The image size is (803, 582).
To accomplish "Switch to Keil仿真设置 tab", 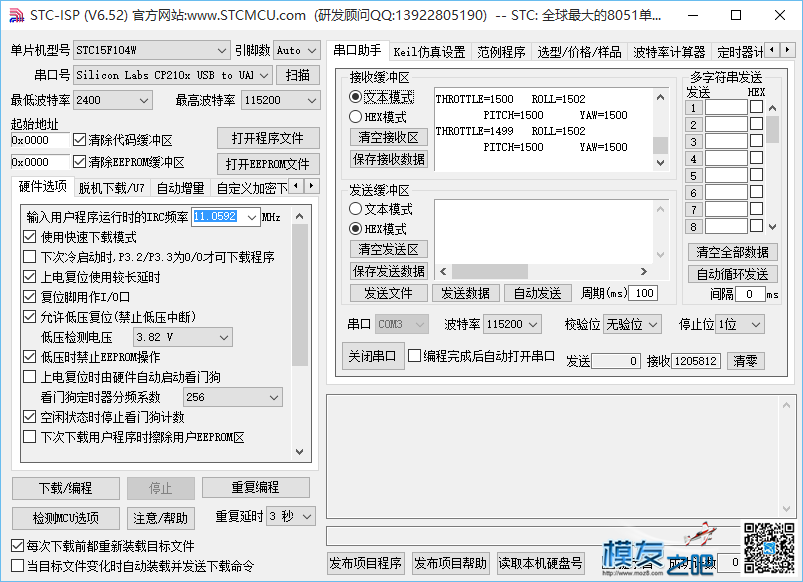I will [x=429, y=52].
